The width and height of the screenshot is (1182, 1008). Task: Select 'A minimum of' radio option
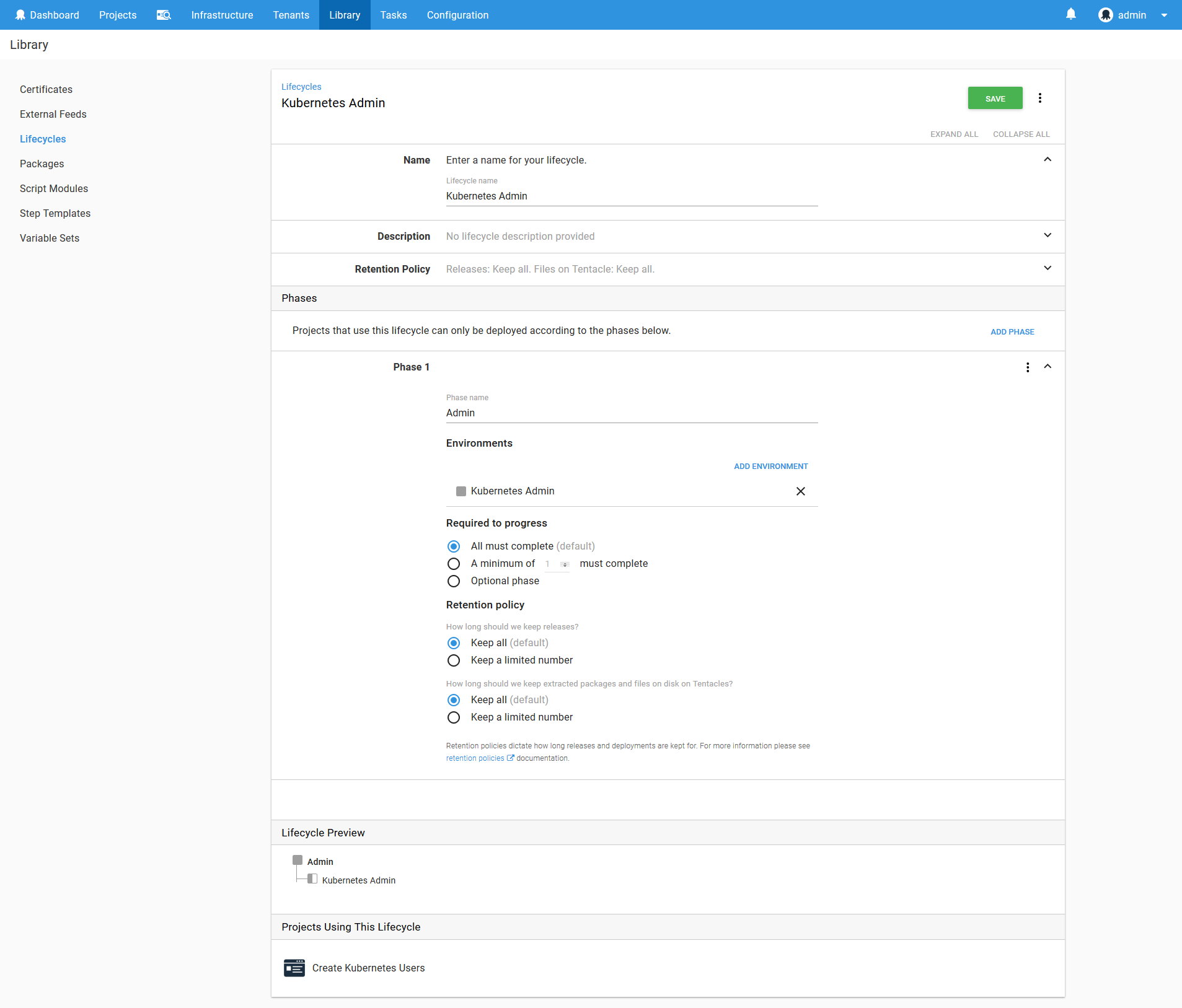[454, 564]
